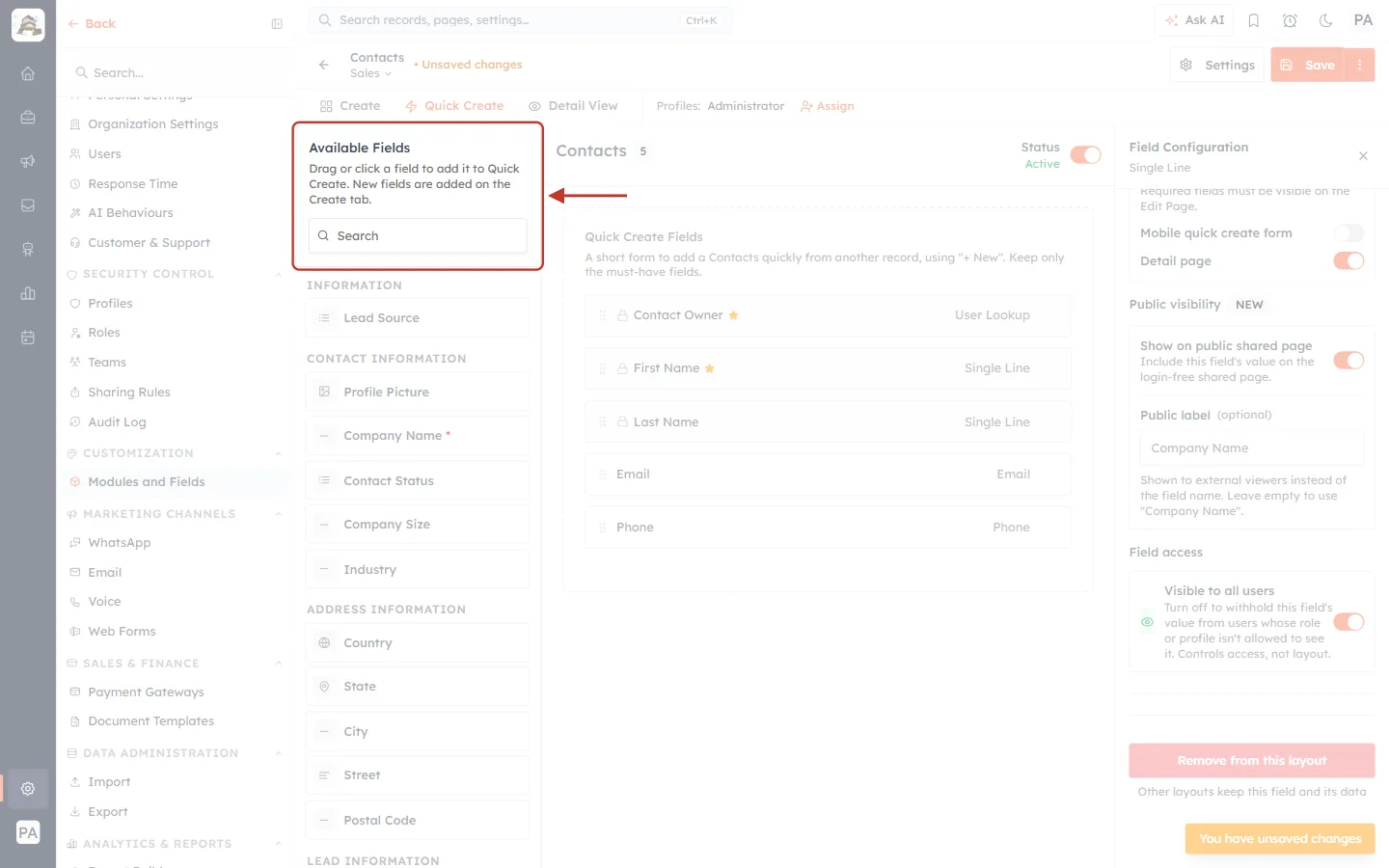Switch to the Create tab
This screenshot has width=1389, height=868.
click(x=350, y=106)
